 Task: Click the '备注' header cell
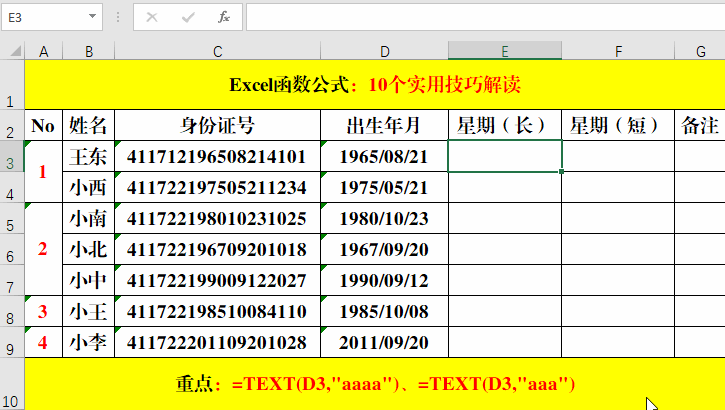pyautogui.click(x=700, y=125)
